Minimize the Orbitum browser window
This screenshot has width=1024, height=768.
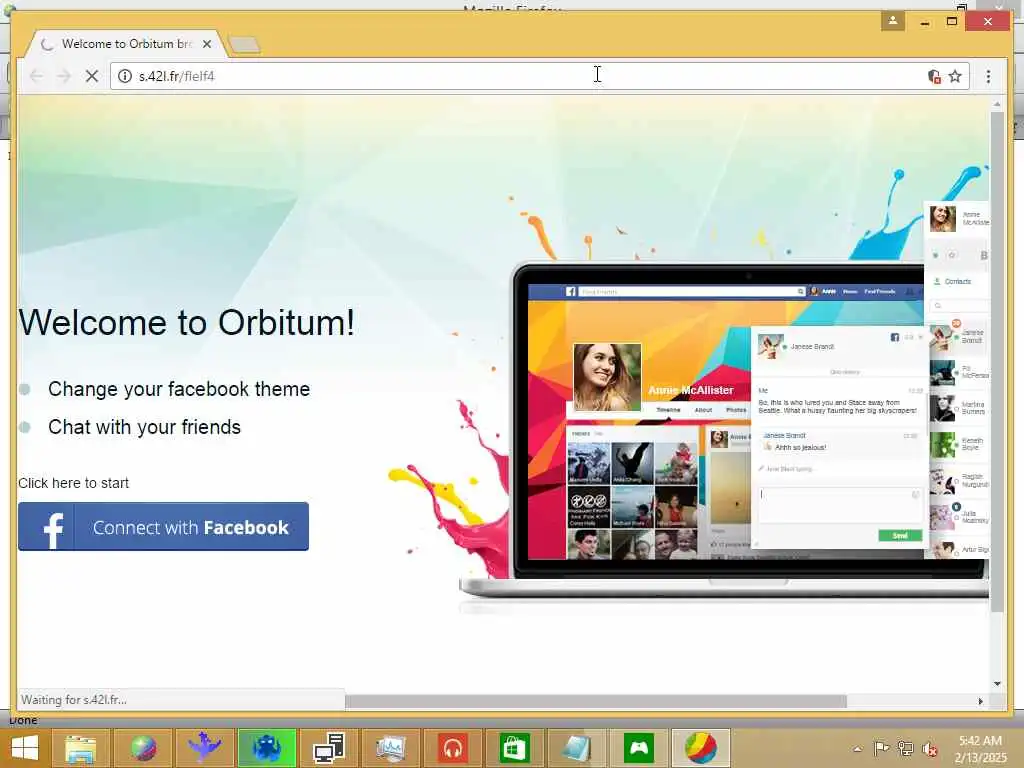coord(925,22)
